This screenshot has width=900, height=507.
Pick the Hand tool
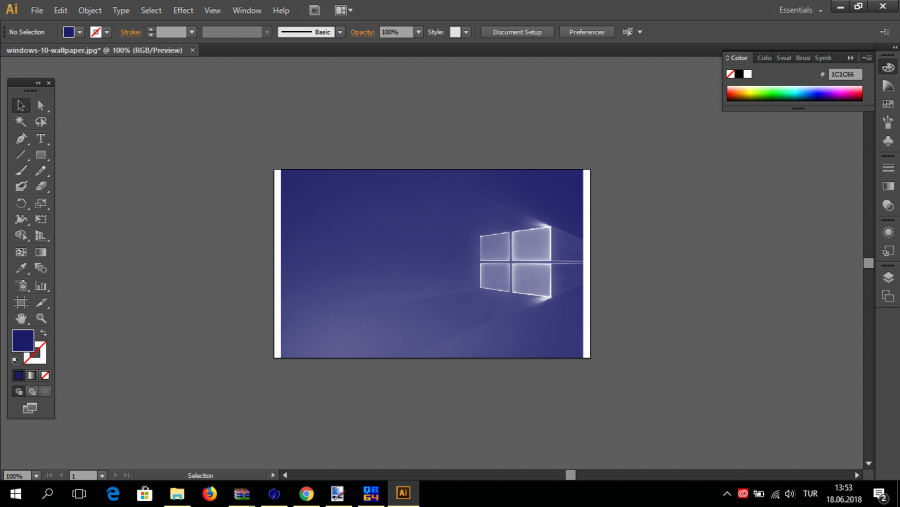[21, 318]
